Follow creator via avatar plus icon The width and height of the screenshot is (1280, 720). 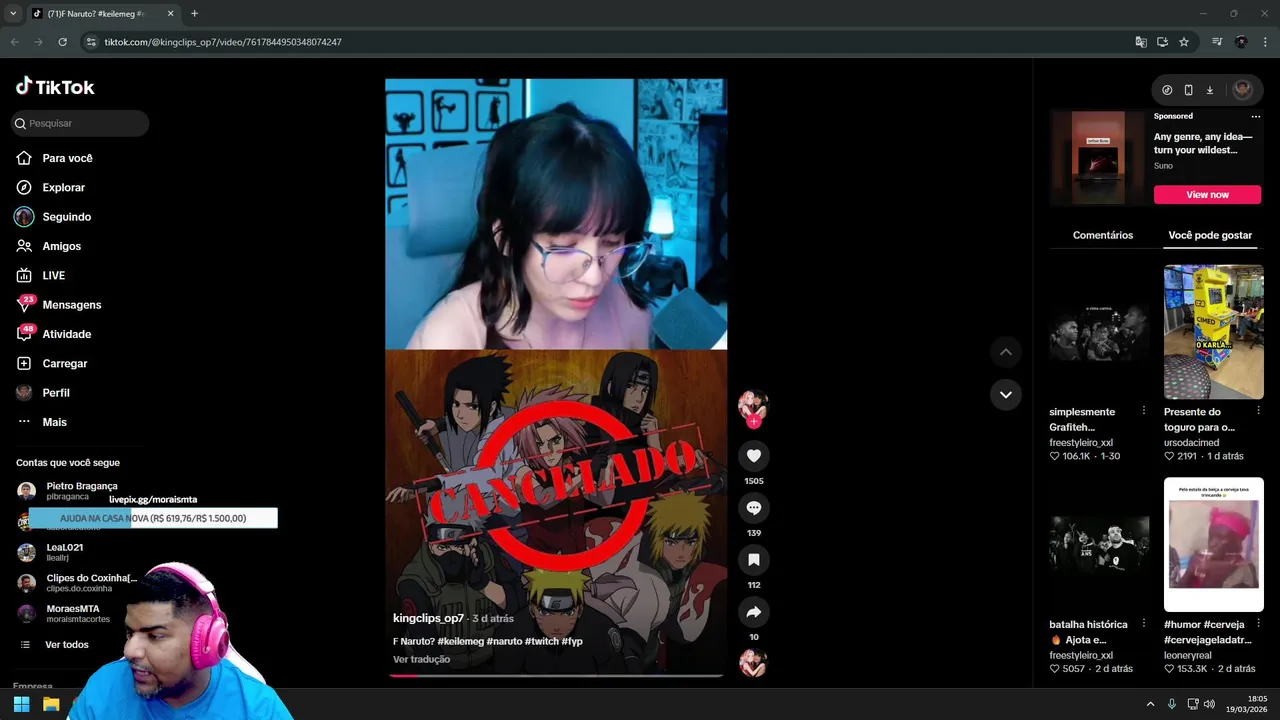753,421
